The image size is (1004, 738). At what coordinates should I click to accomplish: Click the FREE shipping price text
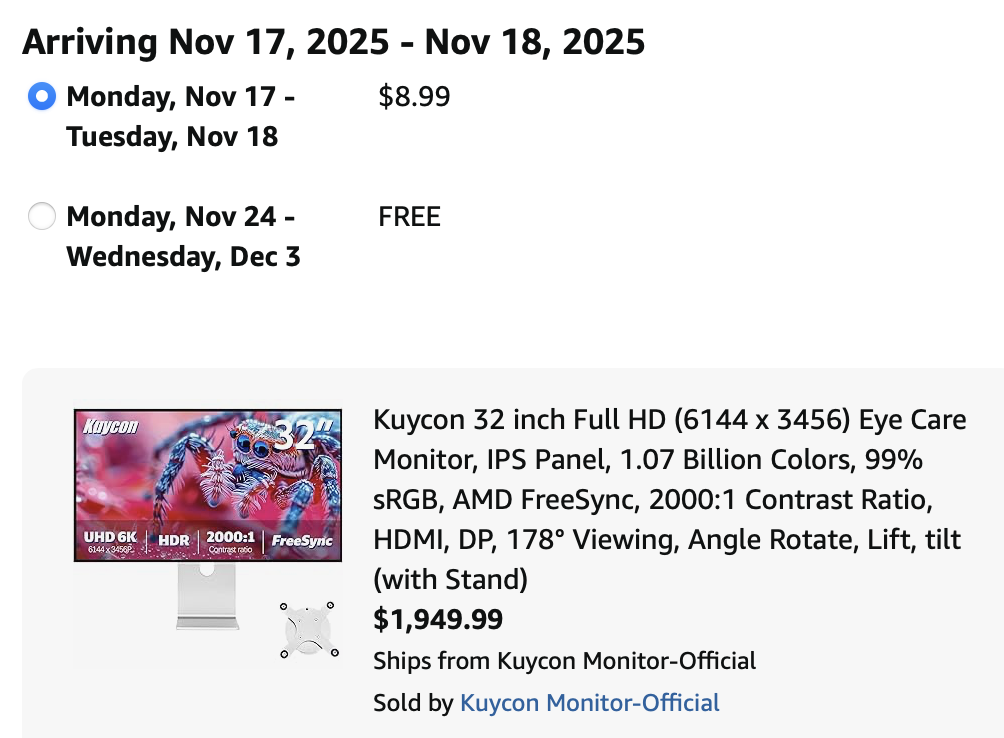pos(409,216)
